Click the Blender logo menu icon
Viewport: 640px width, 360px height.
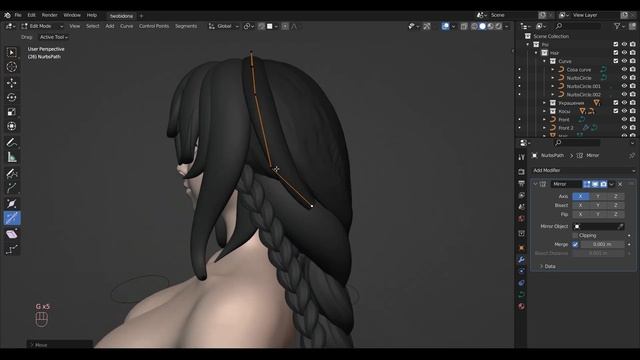[x=7, y=15]
